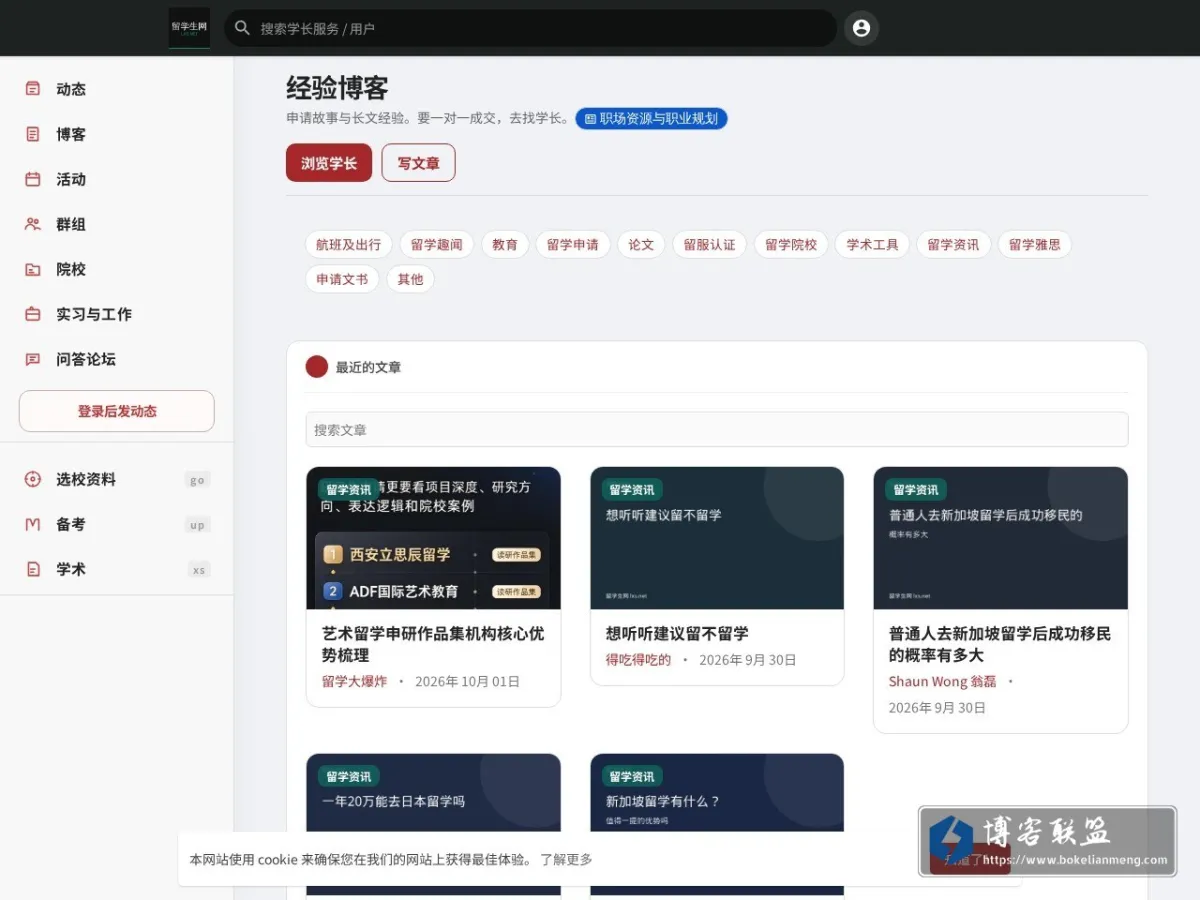Screen dimensions: 1200x900
Task: Filter by 申请文书 category
Action: tap(342, 279)
